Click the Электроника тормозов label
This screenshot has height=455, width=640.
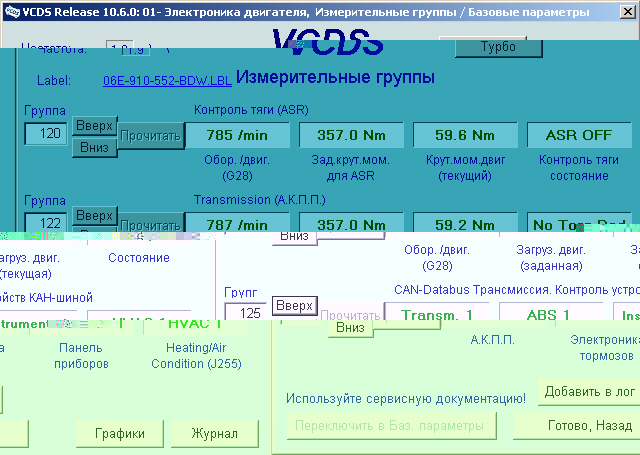point(606,348)
